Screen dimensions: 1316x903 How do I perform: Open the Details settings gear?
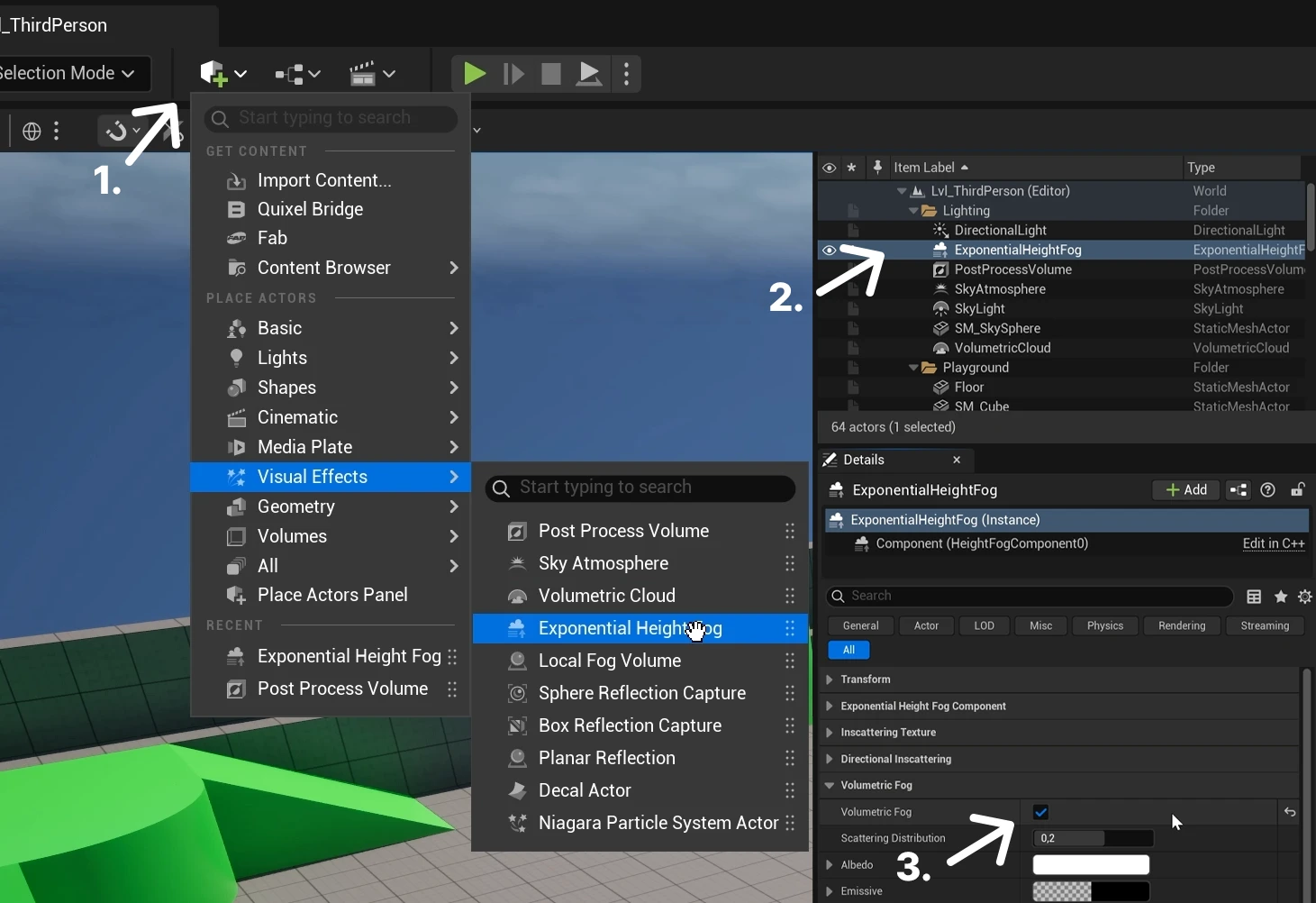(x=1304, y=597)
